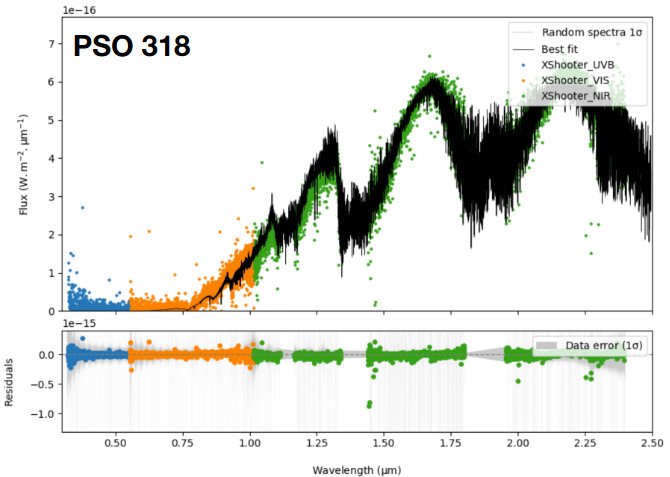Click the isolated blue outlier near flux 2.7
The image size is (670, 477).
82,208
